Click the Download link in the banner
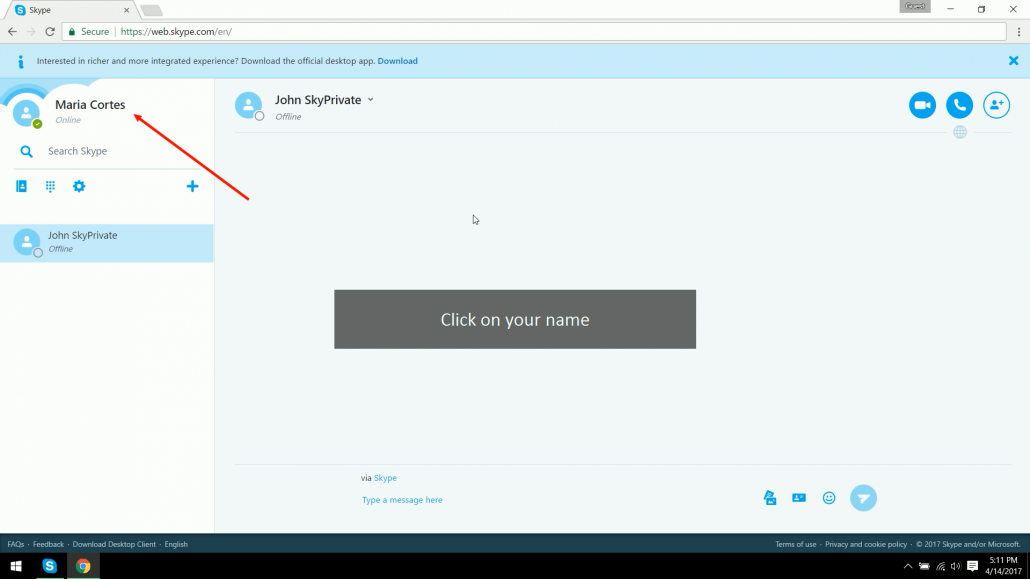This screenshot has width=1030, height=579. coord(397,61)
